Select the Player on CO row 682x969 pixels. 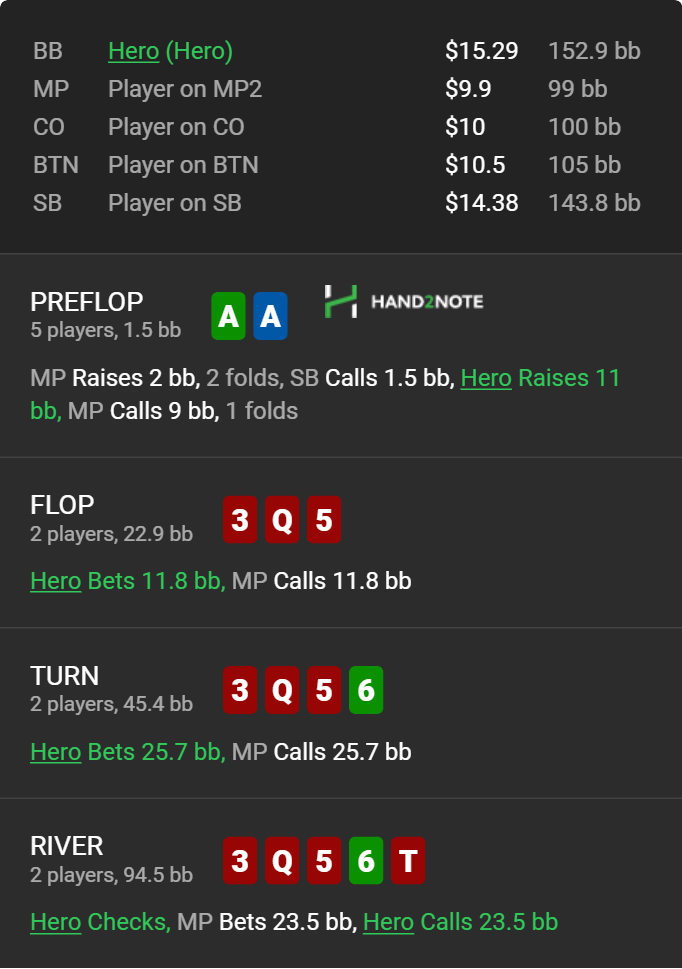pos(337,127)
